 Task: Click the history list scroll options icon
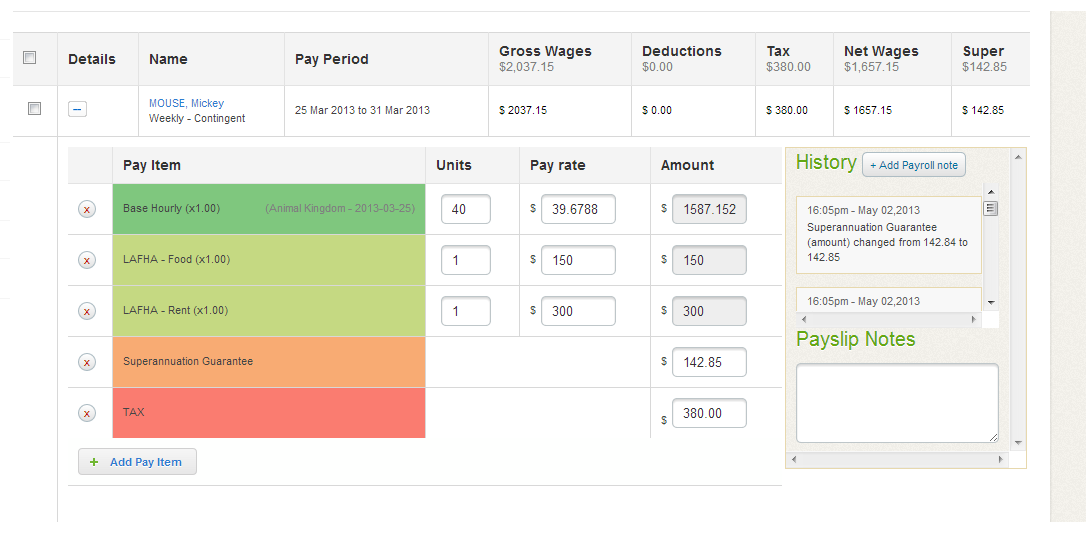tap(990, 208)
